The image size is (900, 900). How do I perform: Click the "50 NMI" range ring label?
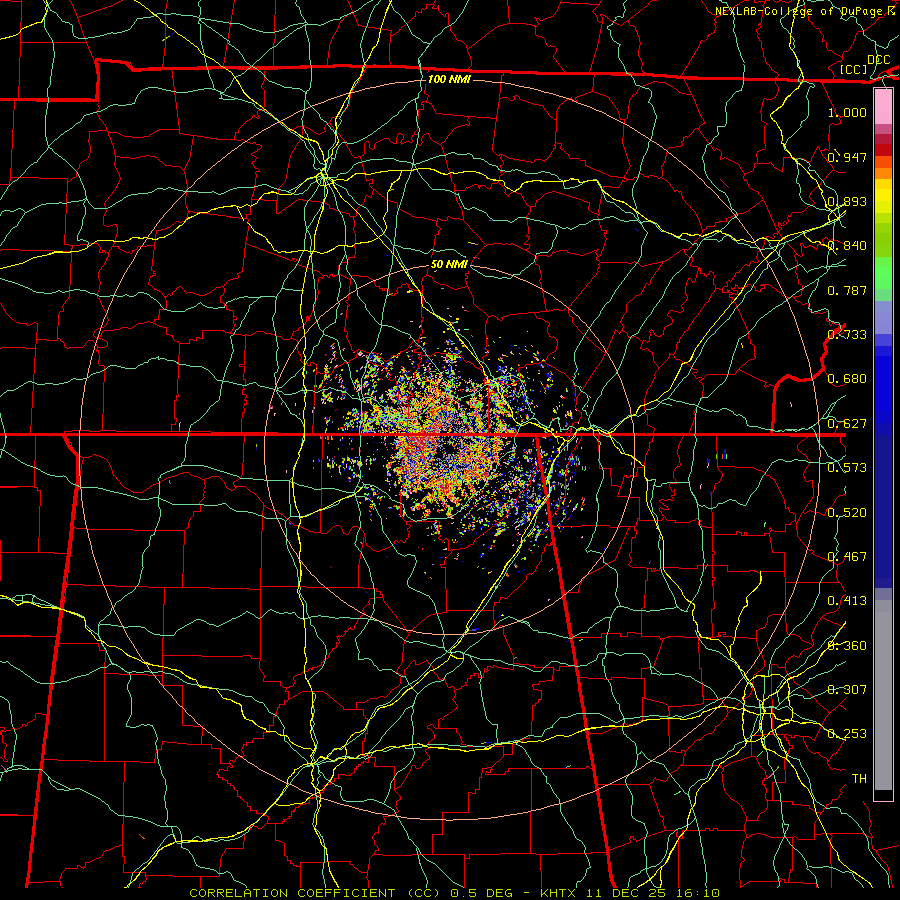click(x=449, y=264)
